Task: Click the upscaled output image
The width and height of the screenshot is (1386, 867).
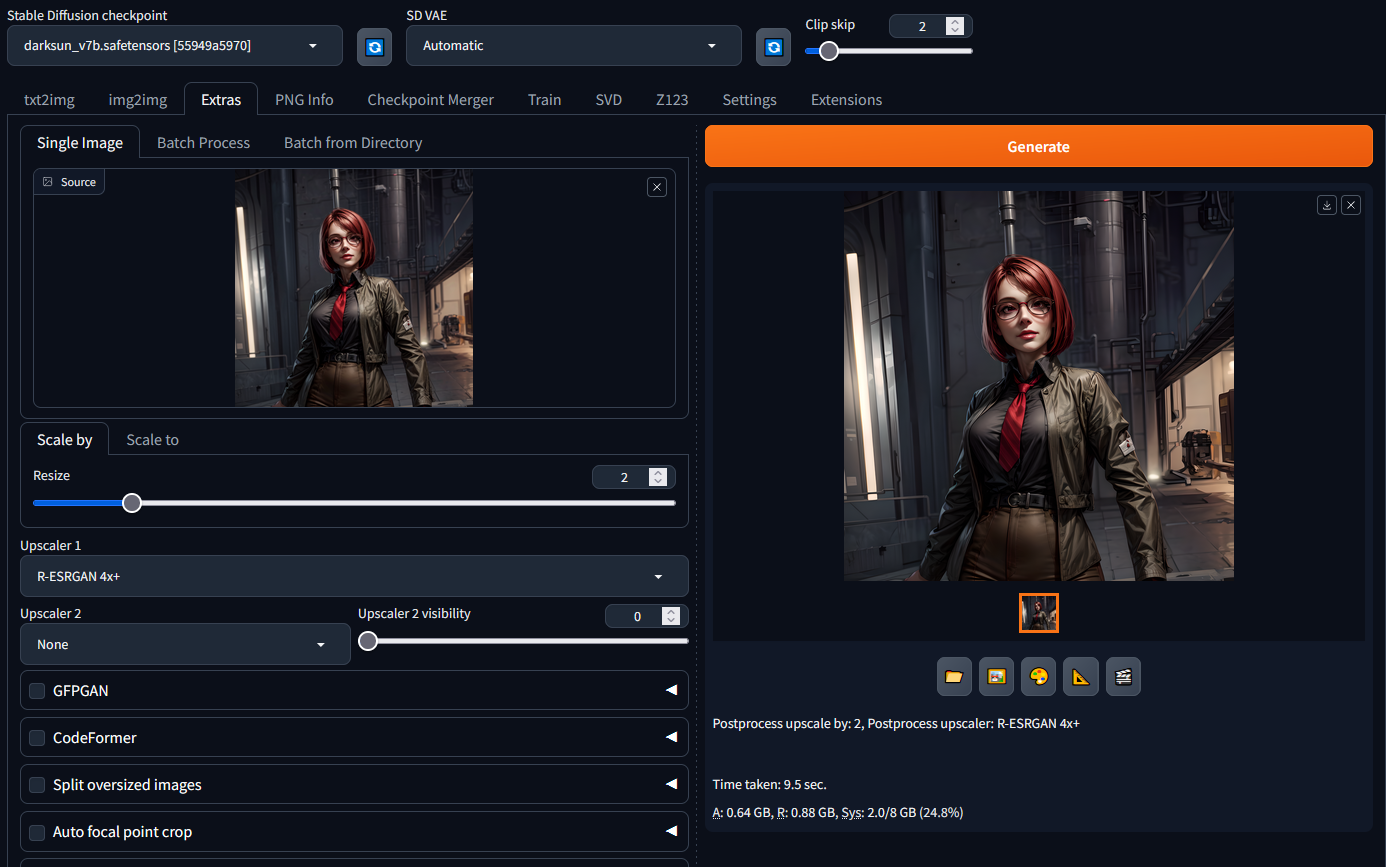Action: 1039,386
